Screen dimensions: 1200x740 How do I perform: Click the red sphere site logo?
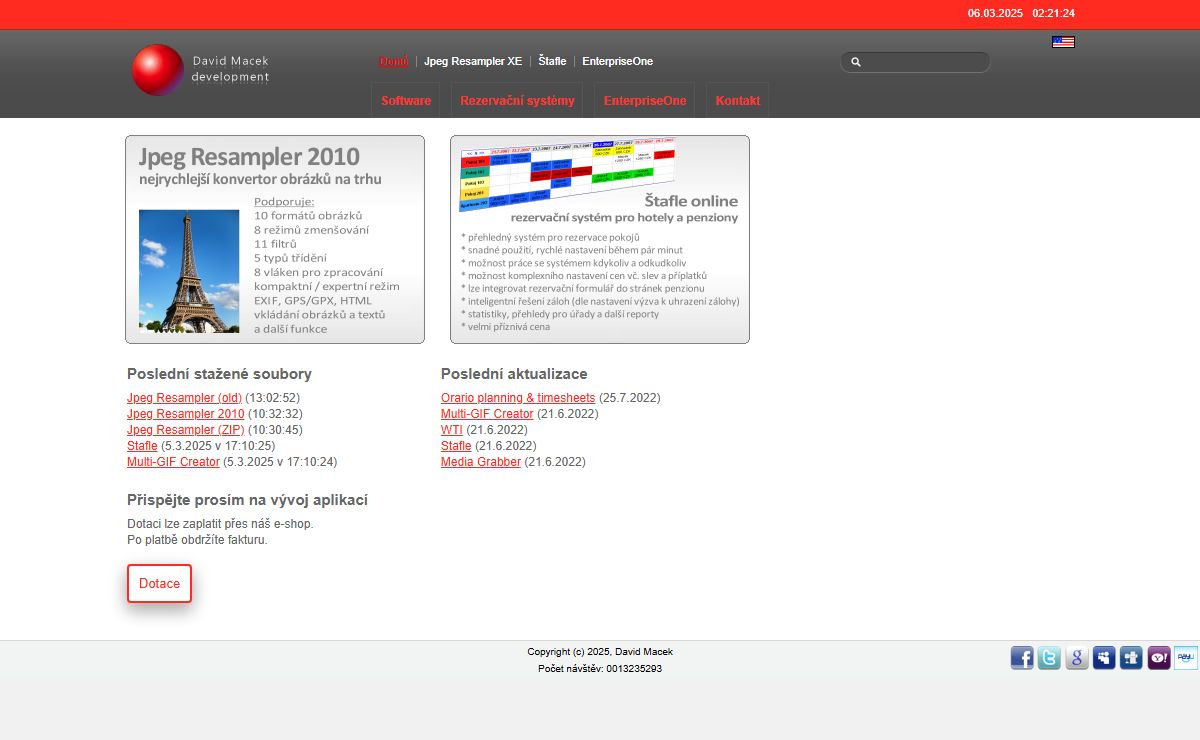tap(158, 70)
